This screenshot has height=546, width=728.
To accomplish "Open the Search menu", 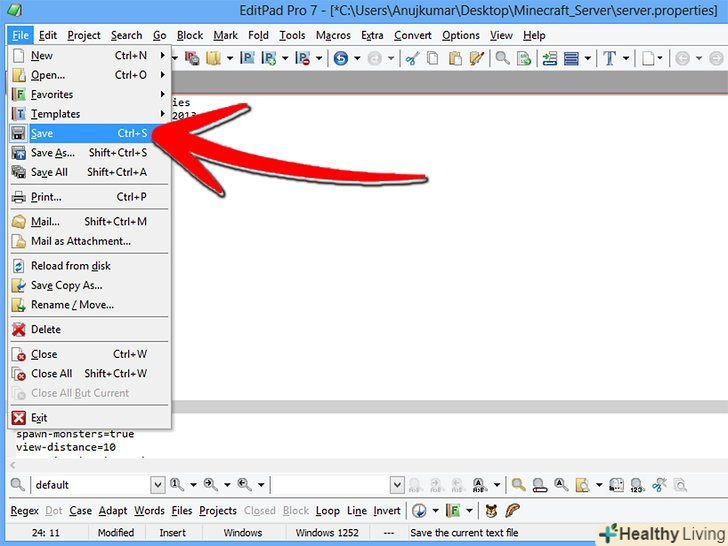I will pos(126,35).
